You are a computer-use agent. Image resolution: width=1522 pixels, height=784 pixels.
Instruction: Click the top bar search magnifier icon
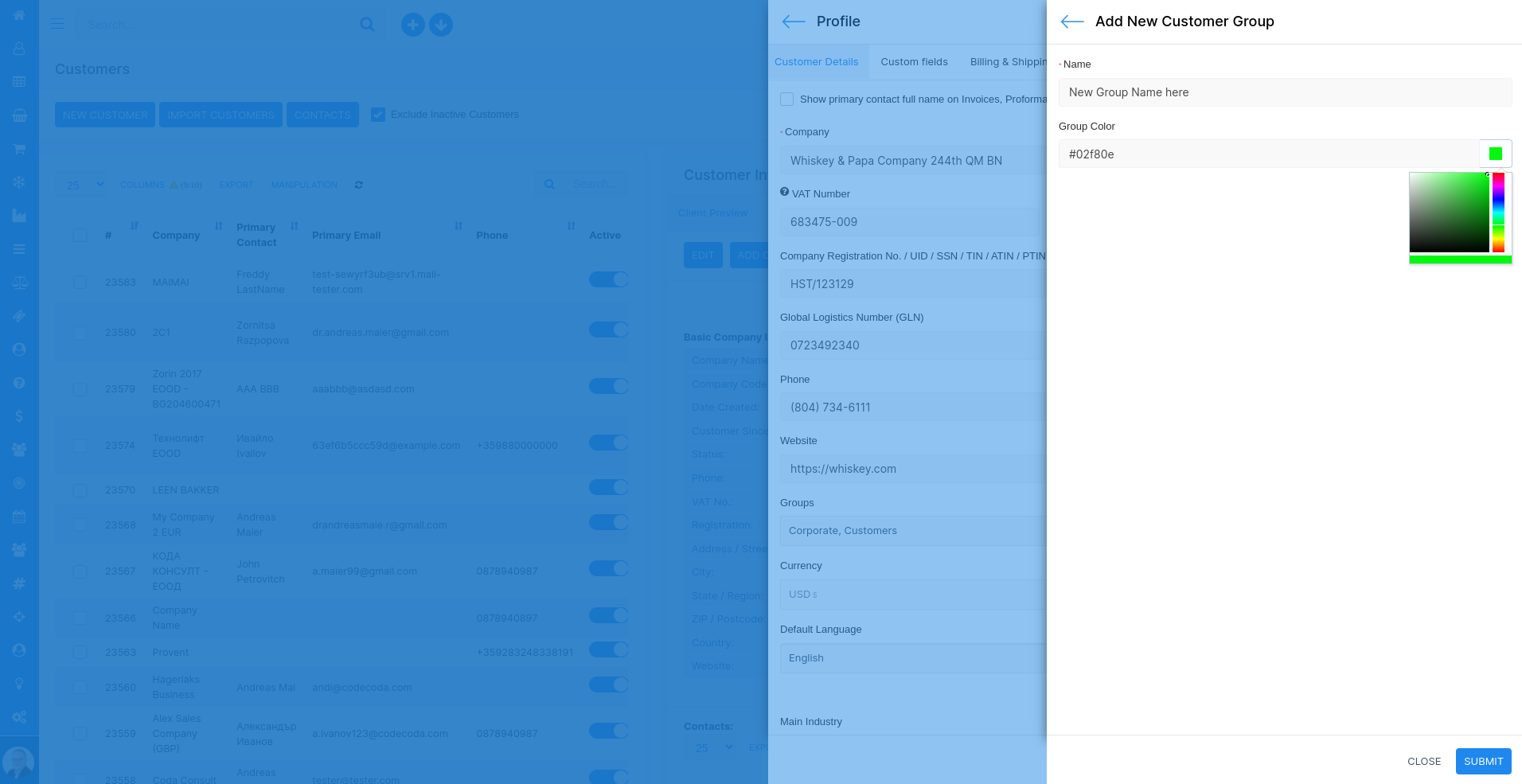367,25
